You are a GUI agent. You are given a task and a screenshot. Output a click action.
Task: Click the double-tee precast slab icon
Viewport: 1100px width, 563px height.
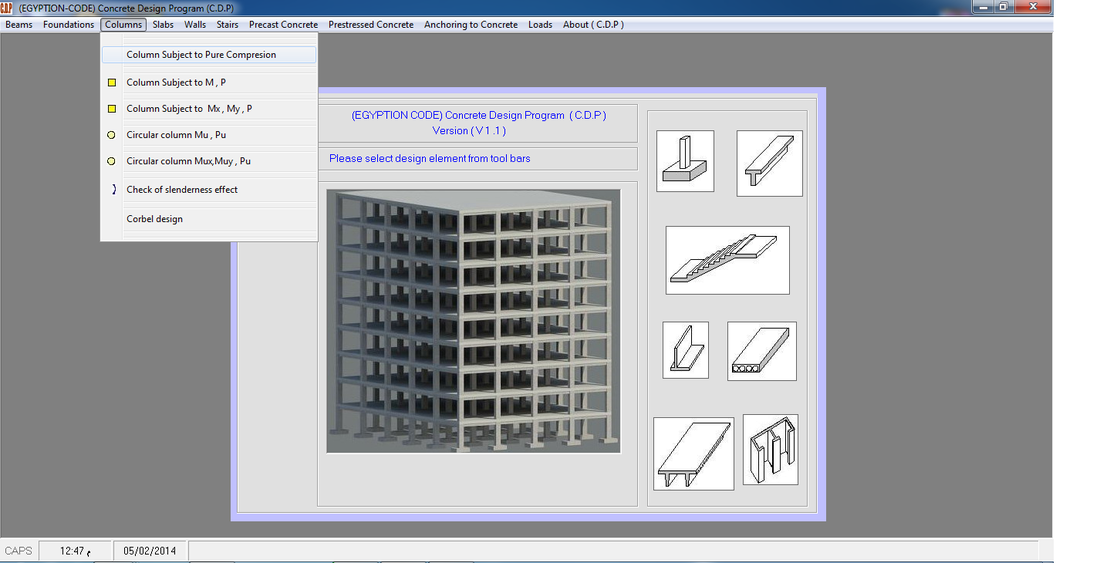click(x=693, y=454)
